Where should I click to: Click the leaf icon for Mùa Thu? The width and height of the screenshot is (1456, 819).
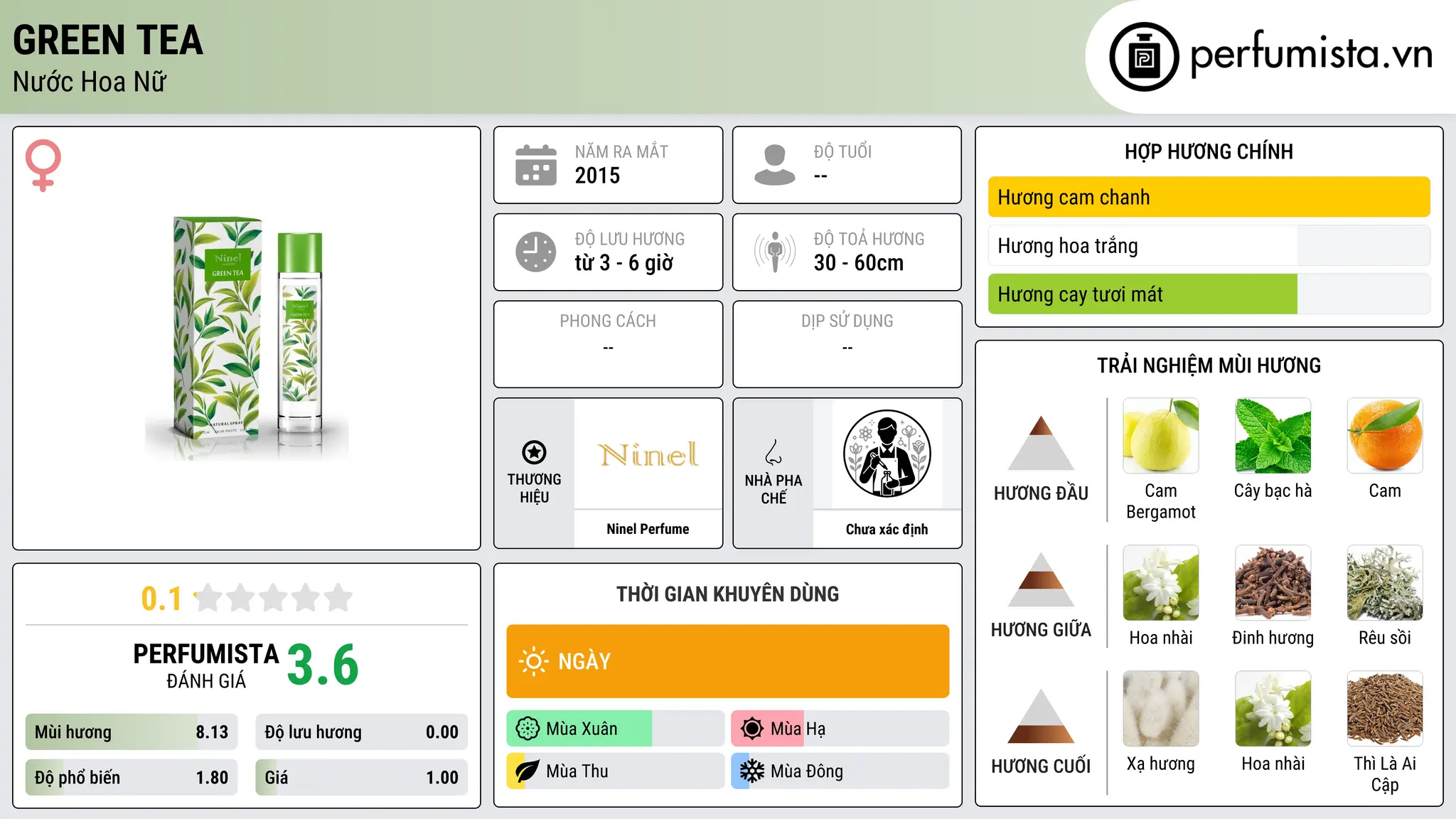[527, 771]
